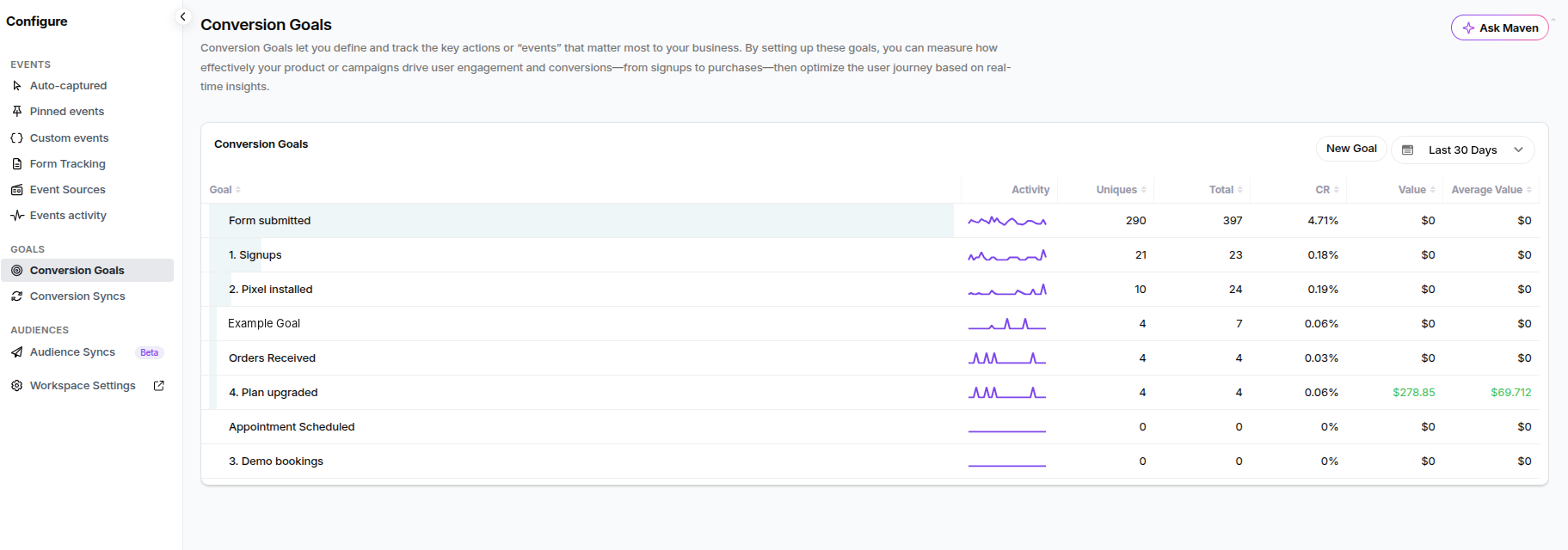Sort table by Value column
Viewport: 1568px width, 550px height.
(x=1417, y=190)
